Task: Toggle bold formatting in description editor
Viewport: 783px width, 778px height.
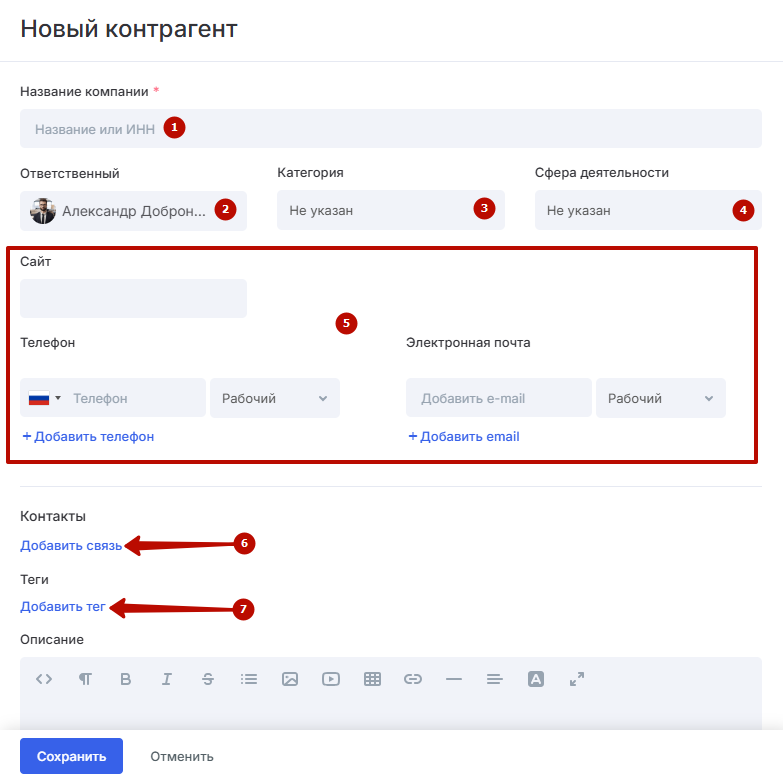Action: 126,679
